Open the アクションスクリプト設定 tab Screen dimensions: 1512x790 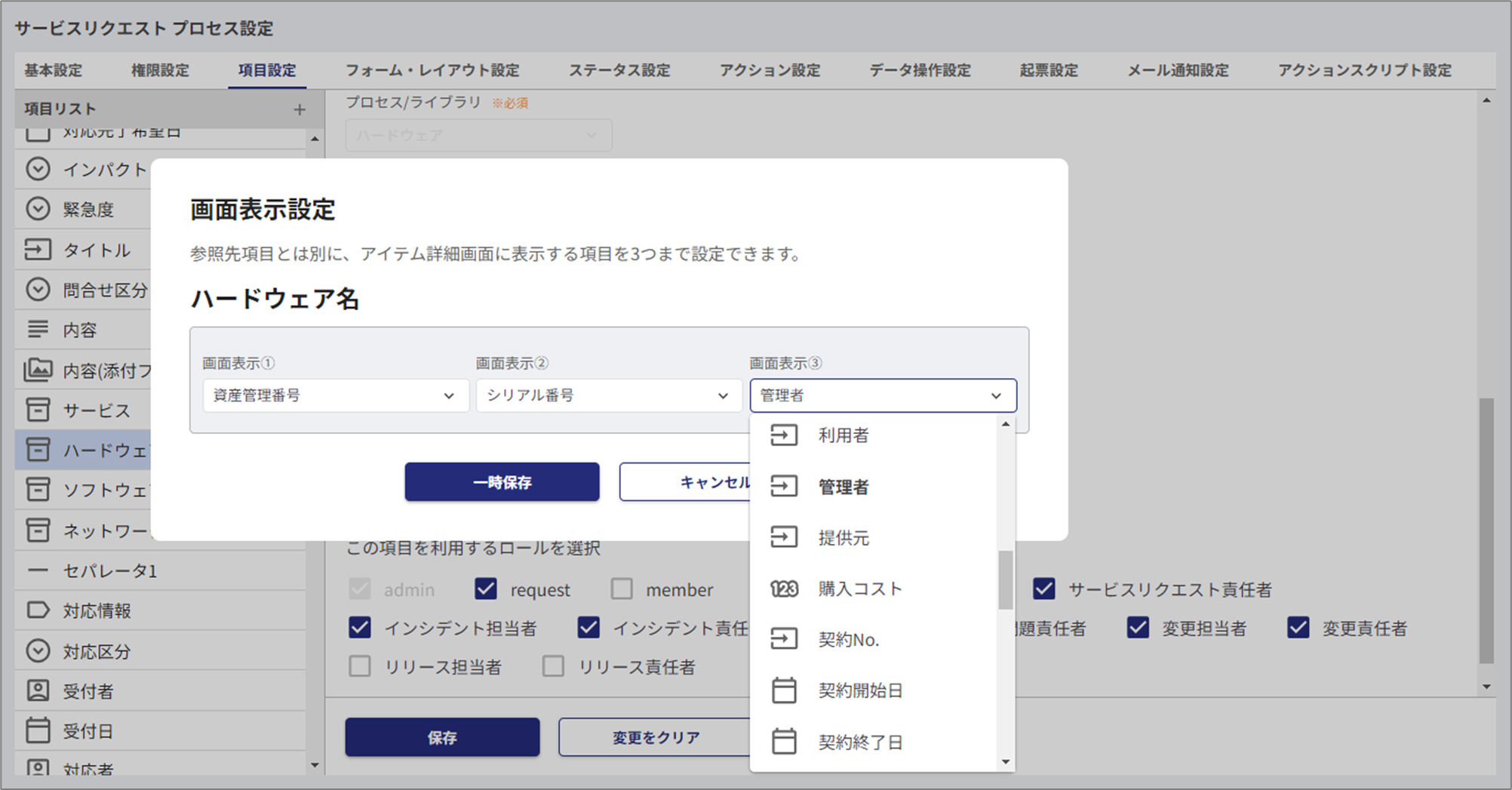coord(1364,71)
